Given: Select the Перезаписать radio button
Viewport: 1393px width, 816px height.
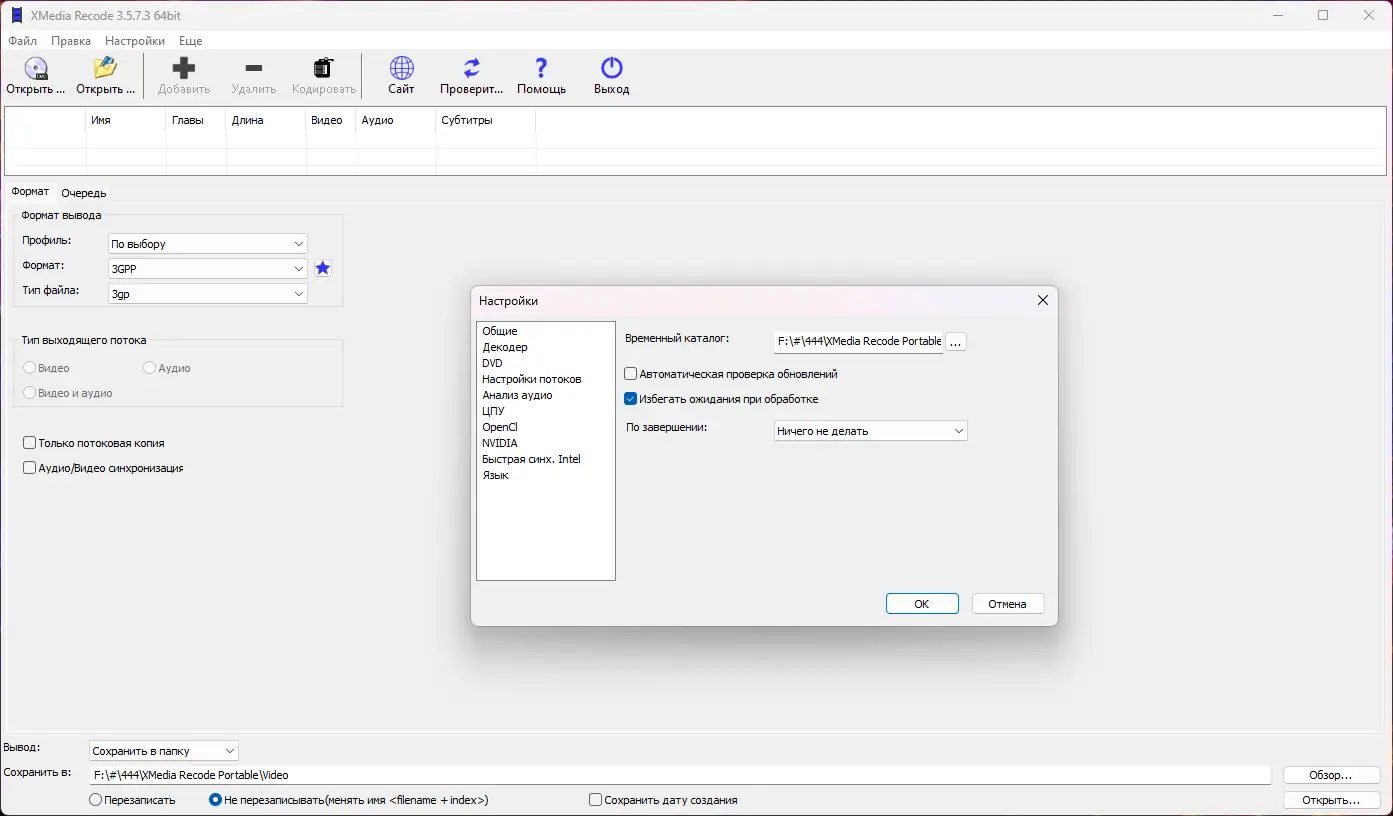Looking at the screenshot, I should (96, 800).
